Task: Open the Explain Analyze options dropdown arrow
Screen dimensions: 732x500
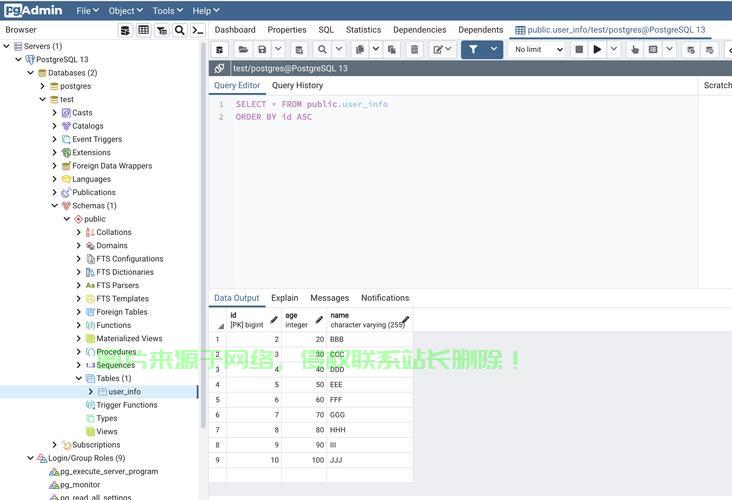Action: click(669, 49)
